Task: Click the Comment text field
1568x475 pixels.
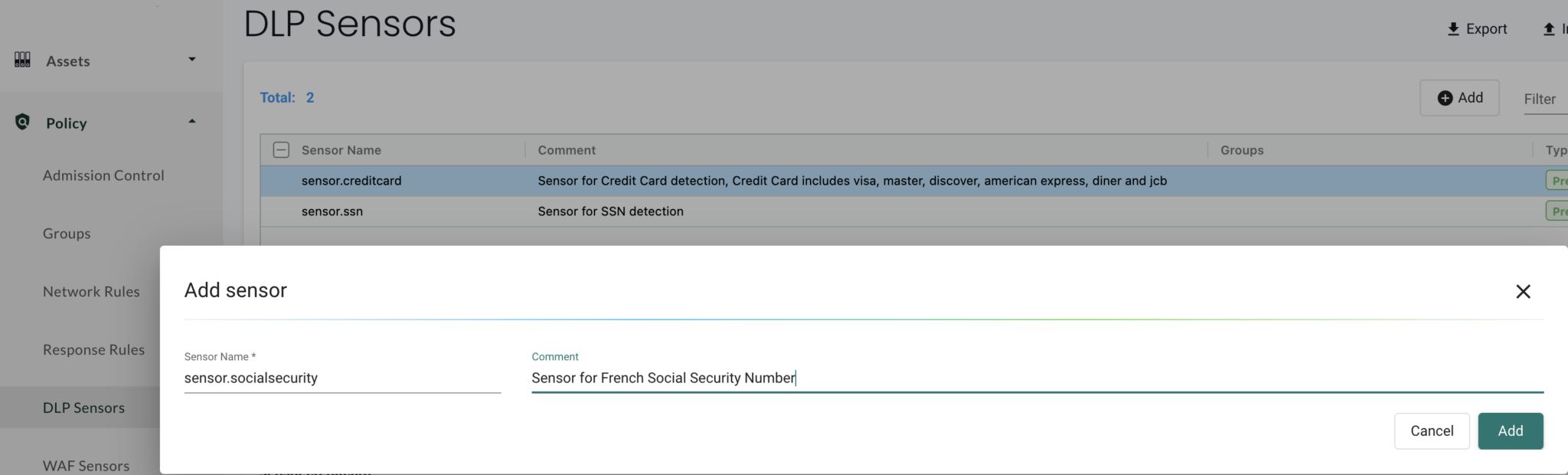Action: coord(1037,378)
